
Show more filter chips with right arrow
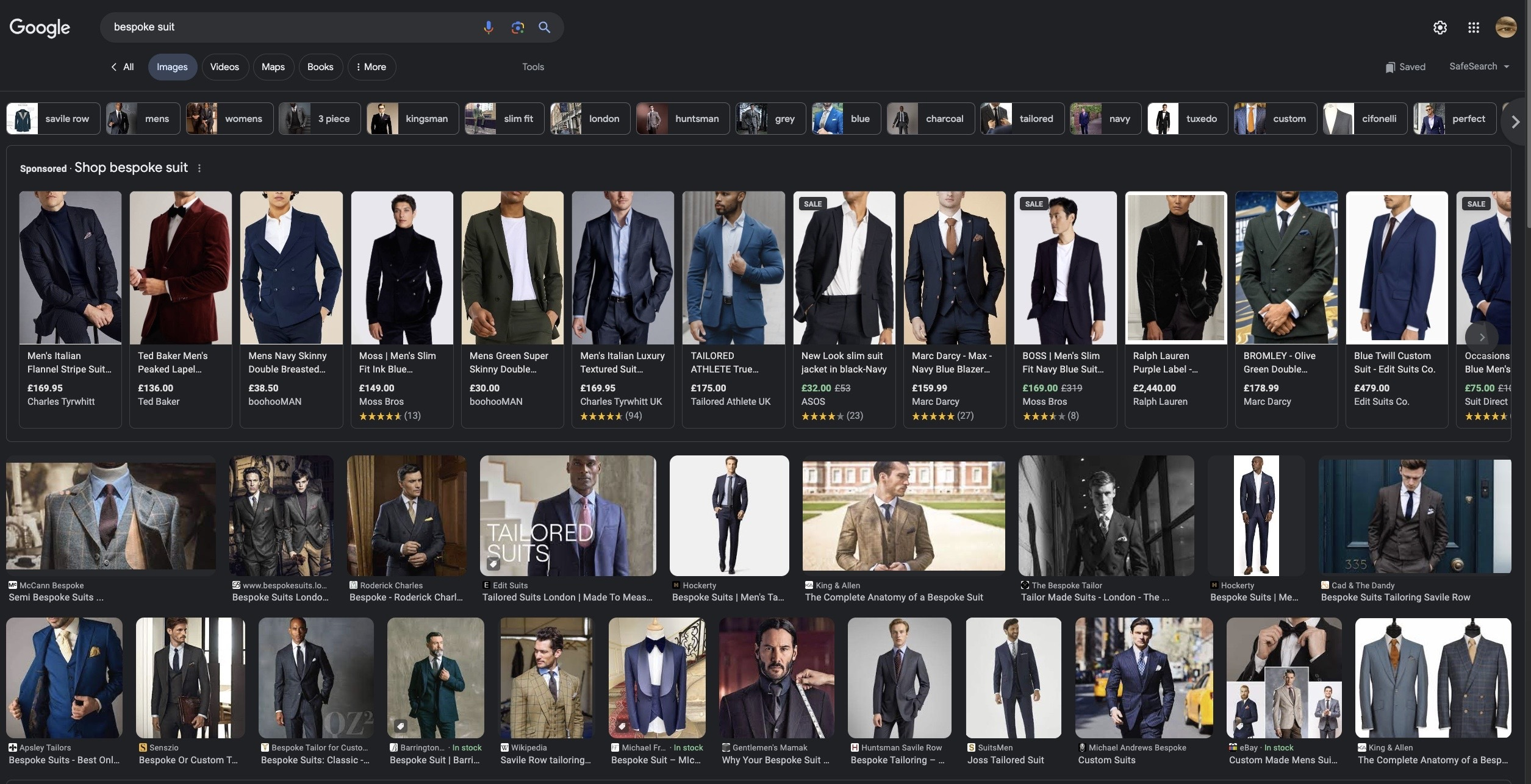click(x=1515, y=122)
